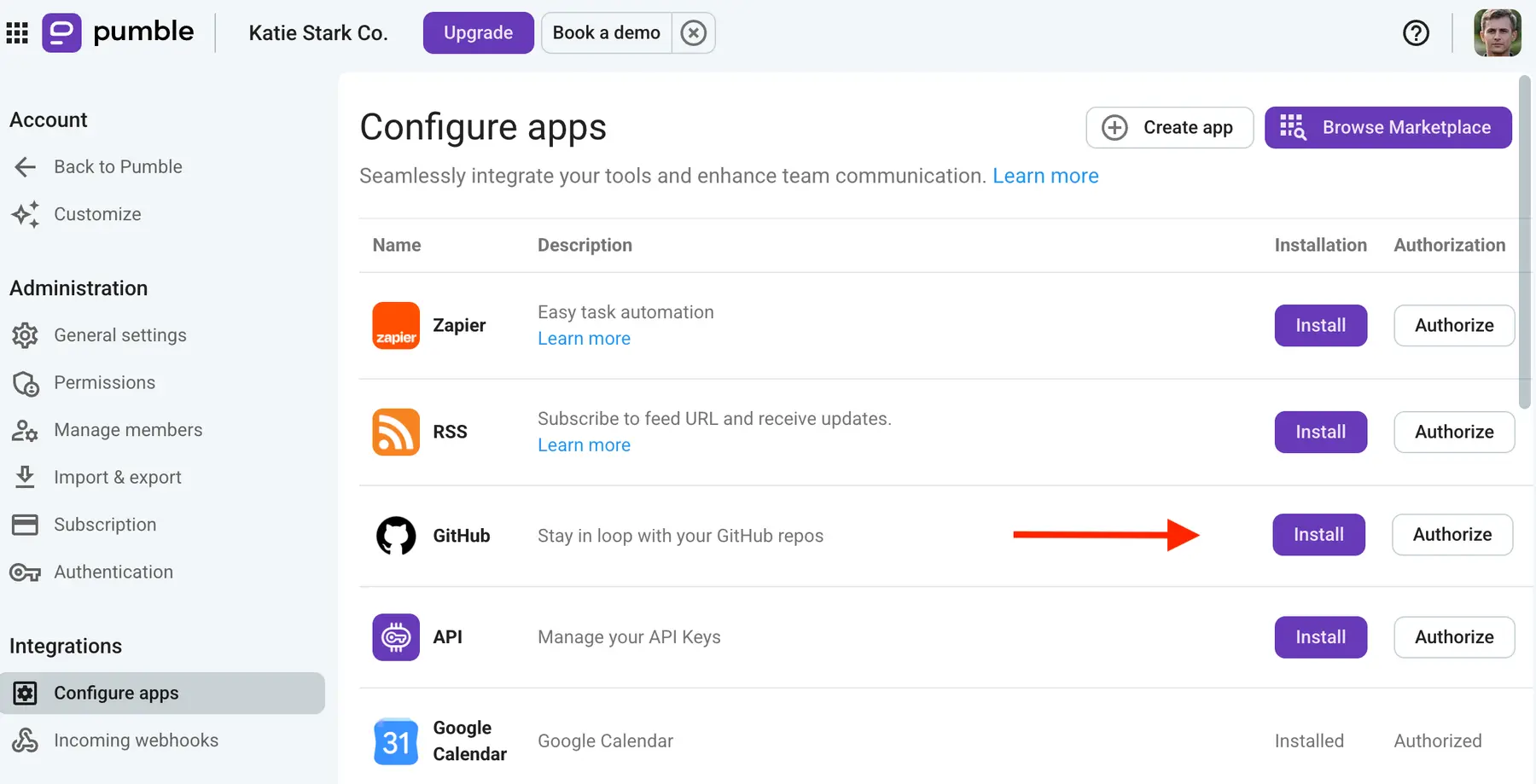The image size is (1536, 784).
Task: Click the Google Calendar app icon
Action: pyautogui.click(x=396, y=741)
